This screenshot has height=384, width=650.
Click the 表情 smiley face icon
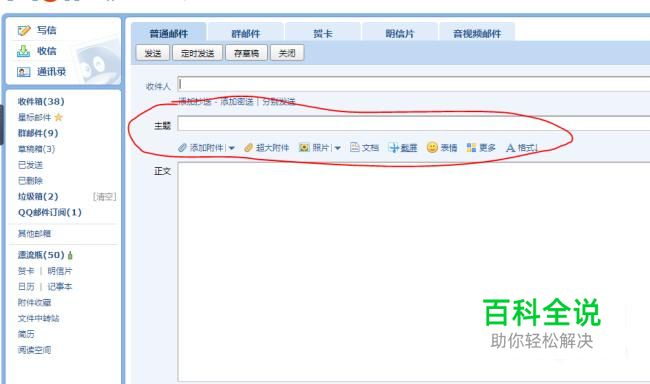[x=432, y=147]
